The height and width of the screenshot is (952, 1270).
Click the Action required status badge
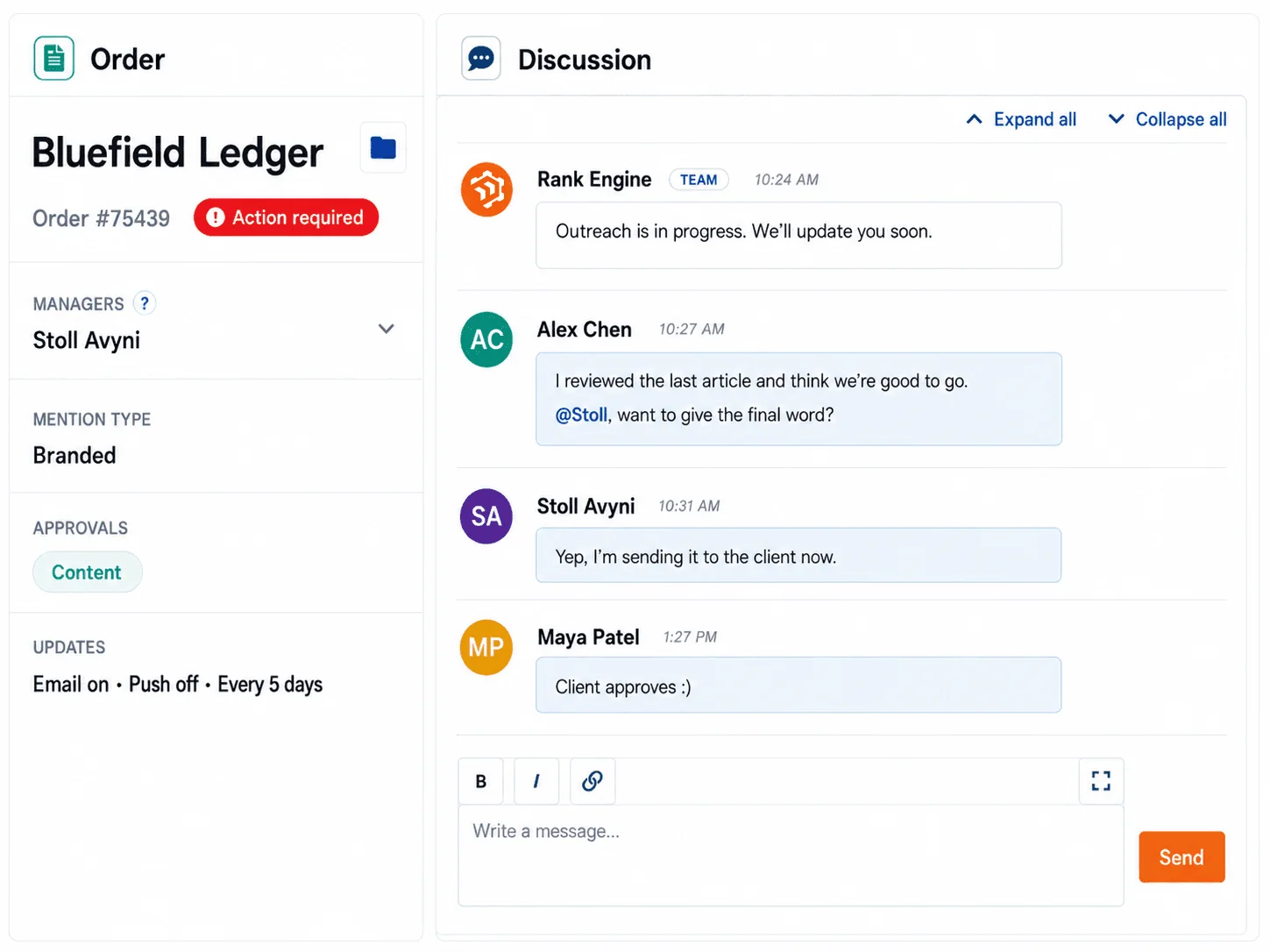pyautogui.click(x=286, y=217)
